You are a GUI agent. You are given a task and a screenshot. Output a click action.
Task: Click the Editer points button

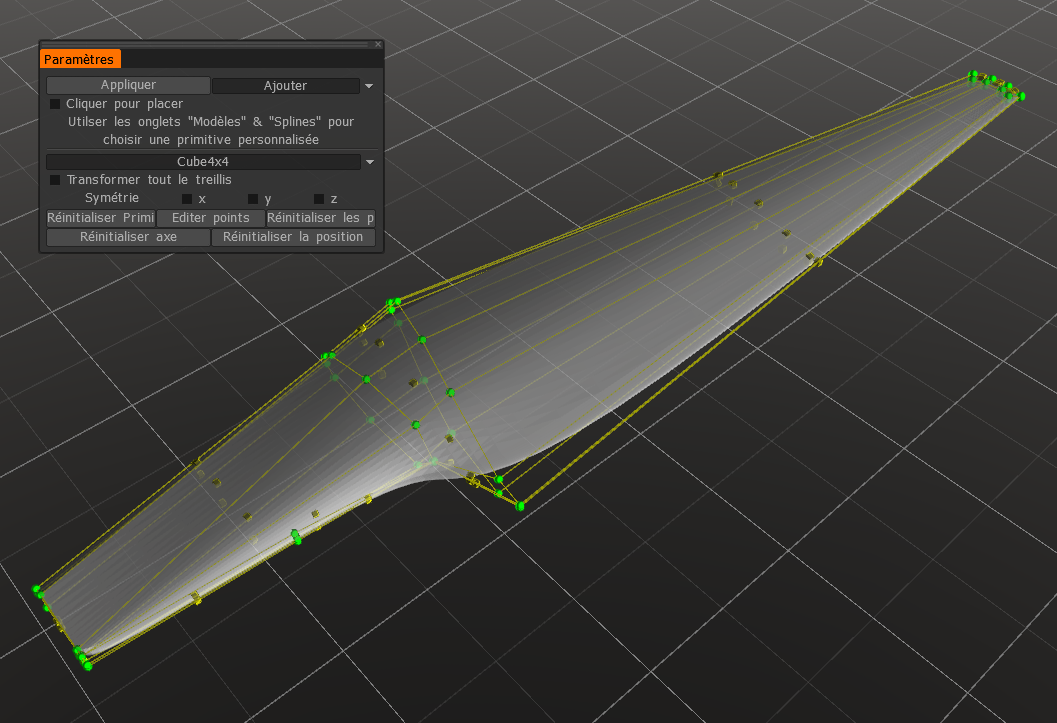coord(210,218)
